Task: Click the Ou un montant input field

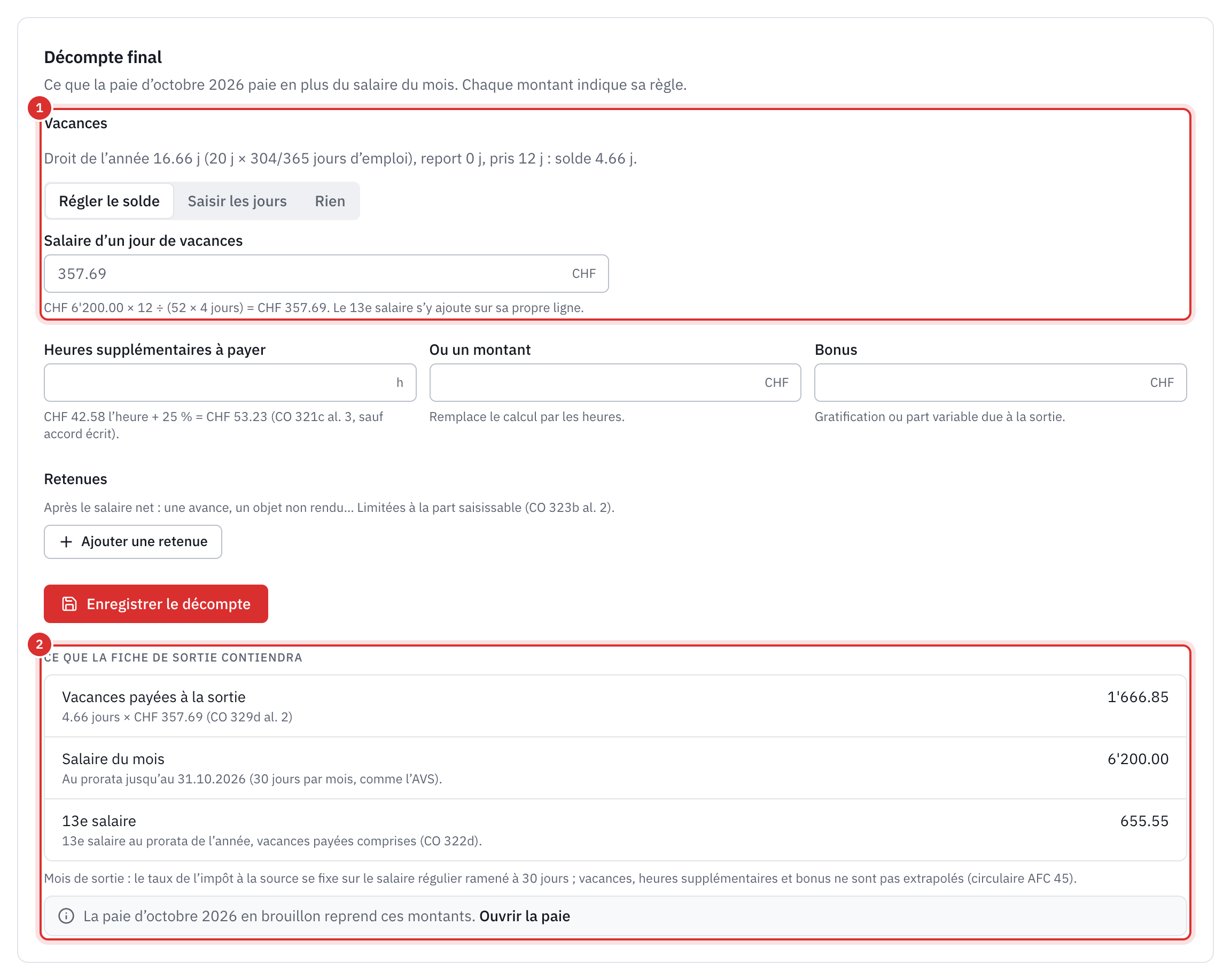Action: click(615, 383)
